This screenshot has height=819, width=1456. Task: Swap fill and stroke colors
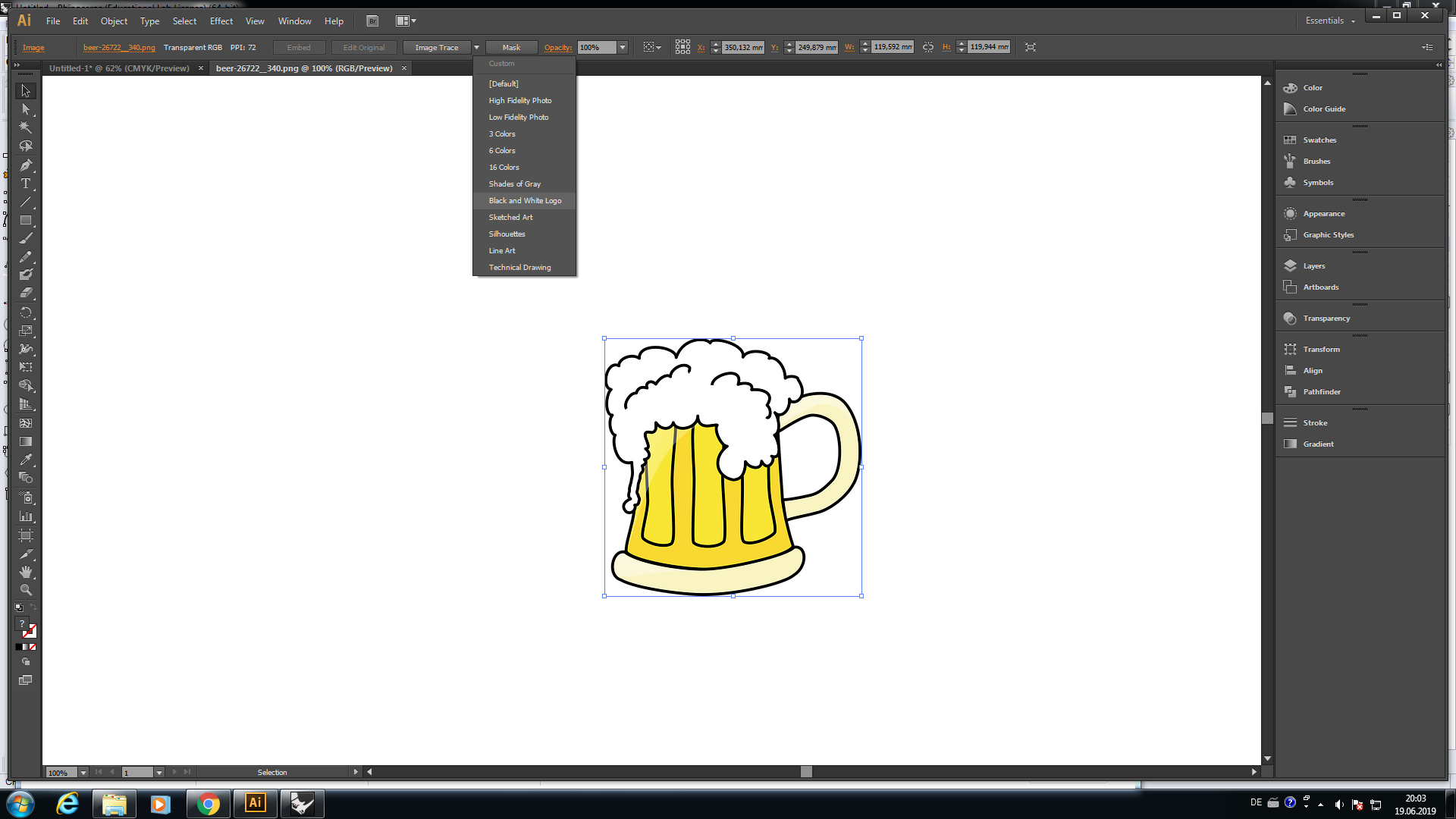pyautogui.click(x=33, y=607)
